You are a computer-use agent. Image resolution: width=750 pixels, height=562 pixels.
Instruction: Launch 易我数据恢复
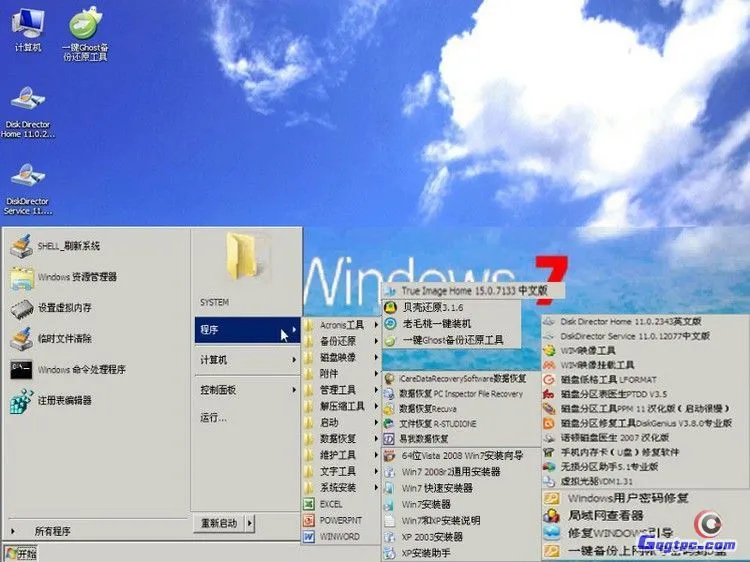pyautogui.click(x=461, y=439)
